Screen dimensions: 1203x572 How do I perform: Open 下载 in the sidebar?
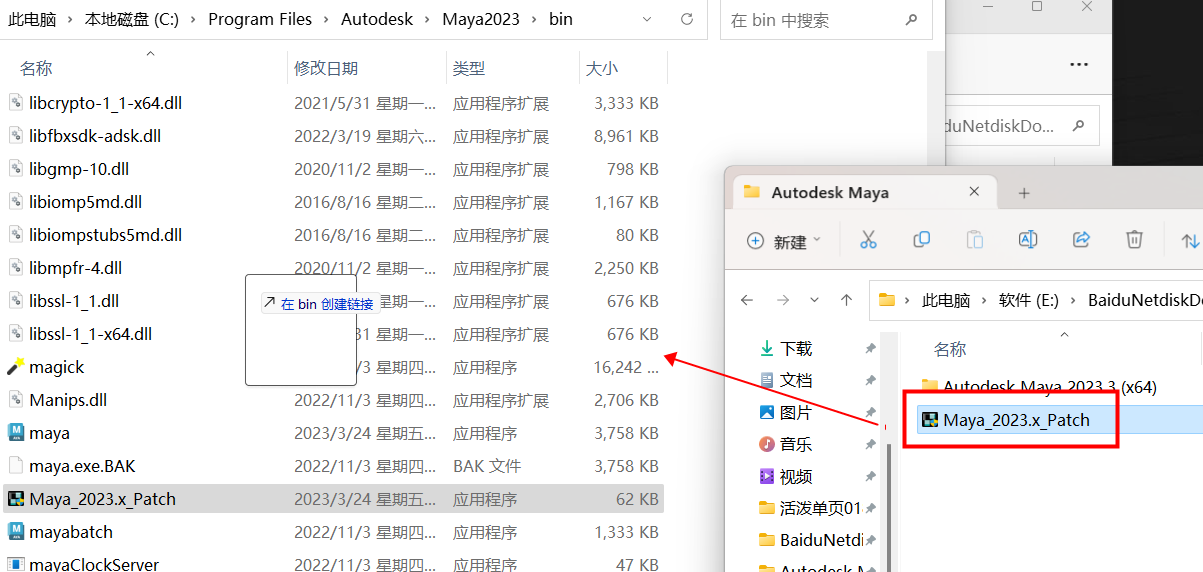click(x=796, y=348)
